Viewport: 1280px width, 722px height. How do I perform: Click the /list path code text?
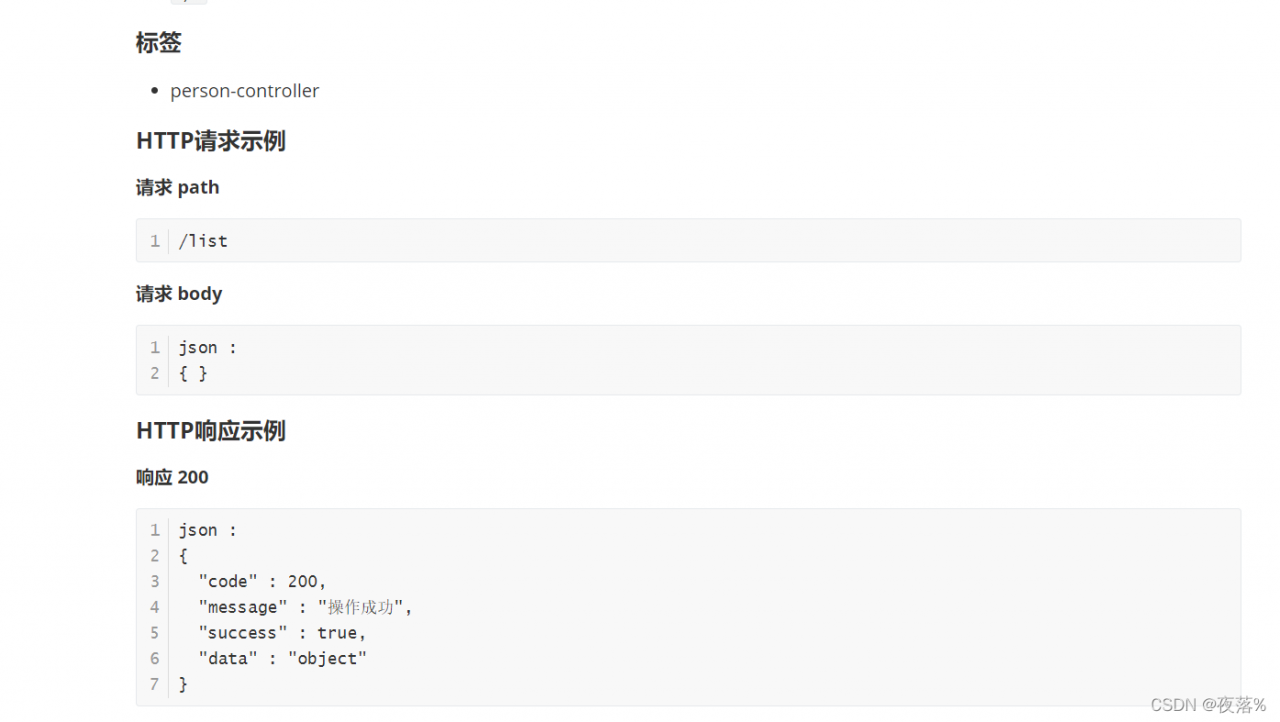tap(203, 241)
